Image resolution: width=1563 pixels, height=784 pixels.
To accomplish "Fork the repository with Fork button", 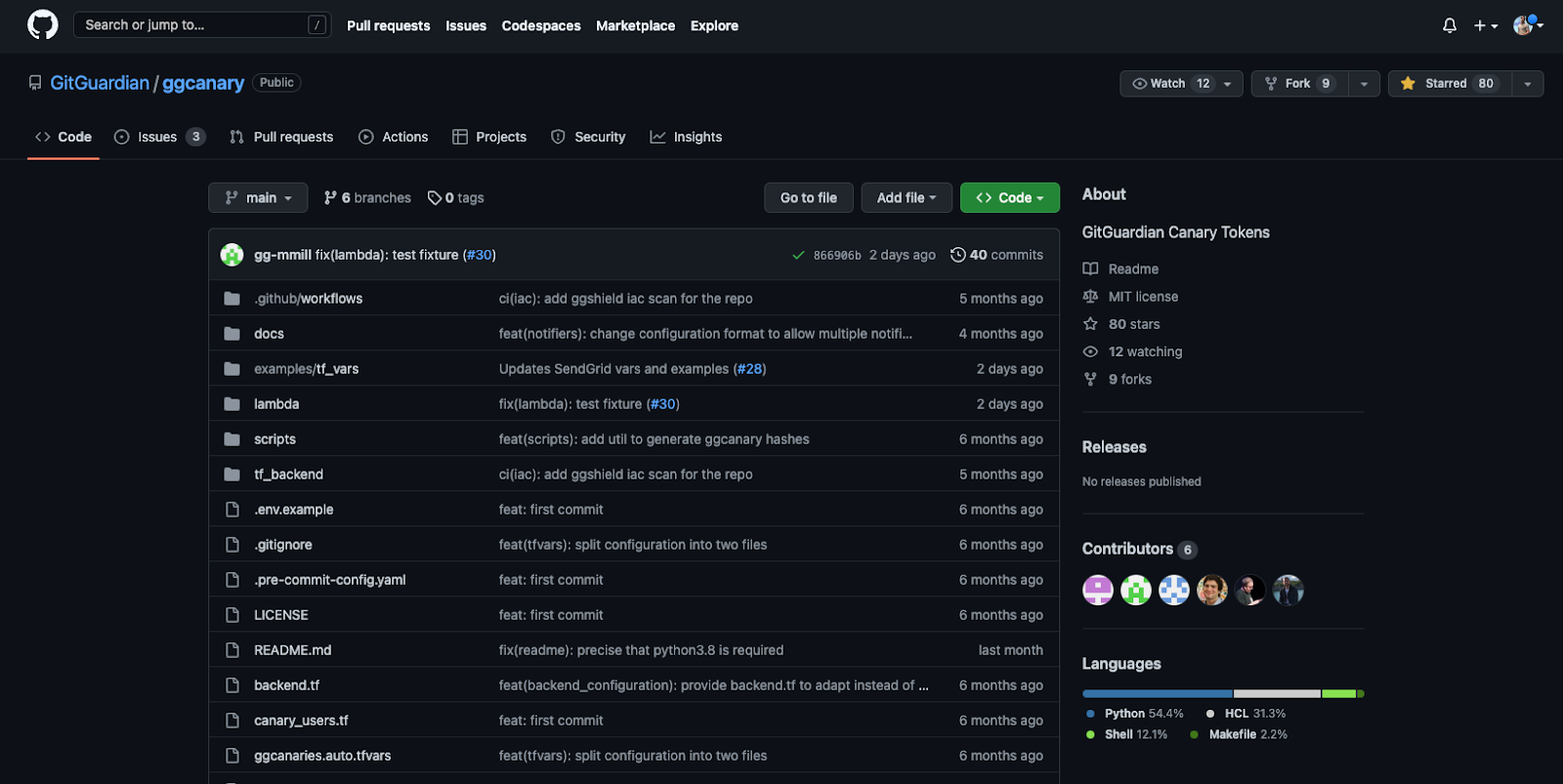I will click(x=1298, y=84).
